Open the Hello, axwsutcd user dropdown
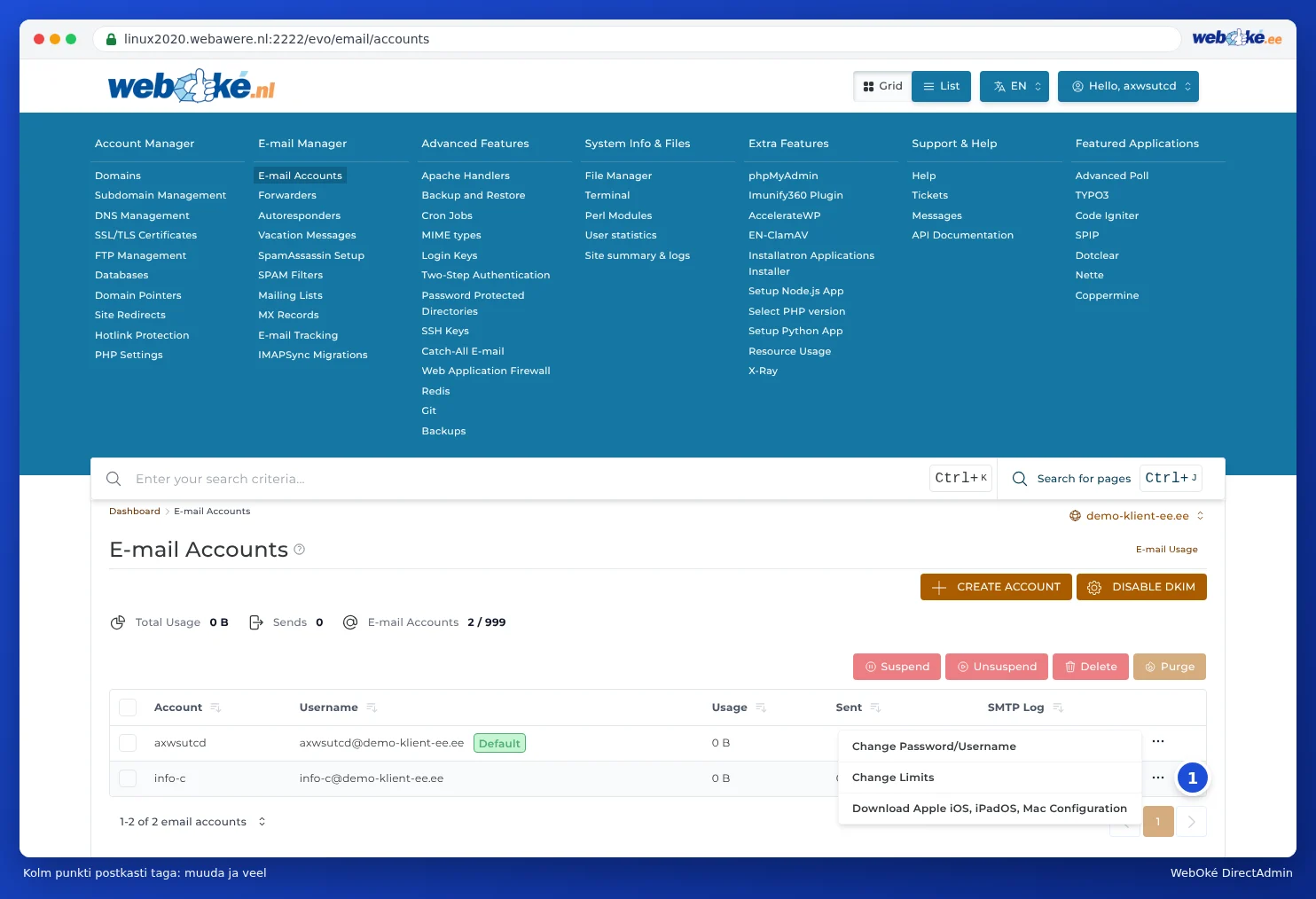Viewport: 1316px width, 899px height. 1128,86
